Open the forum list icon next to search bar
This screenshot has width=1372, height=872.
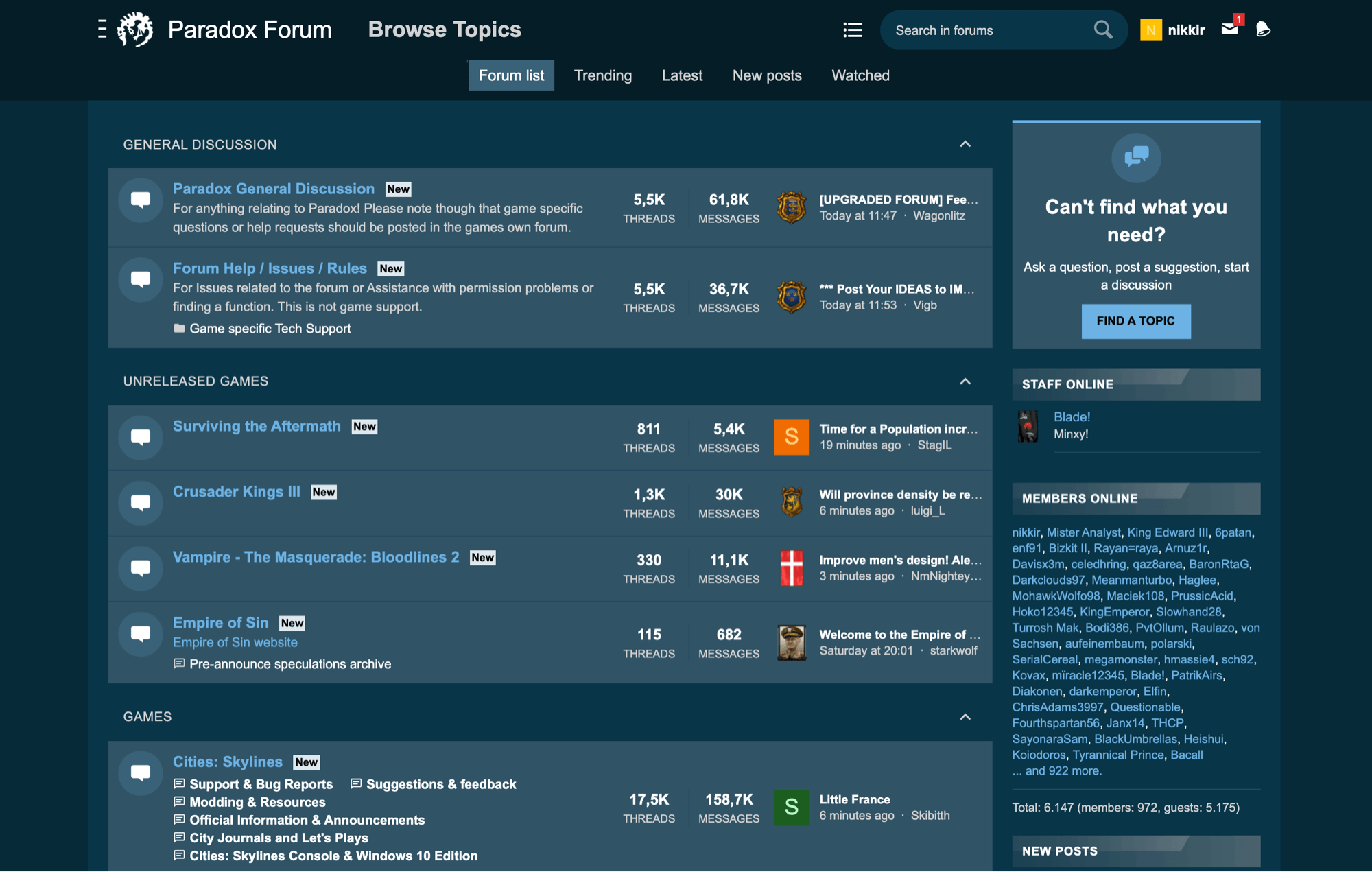point(852,30)
